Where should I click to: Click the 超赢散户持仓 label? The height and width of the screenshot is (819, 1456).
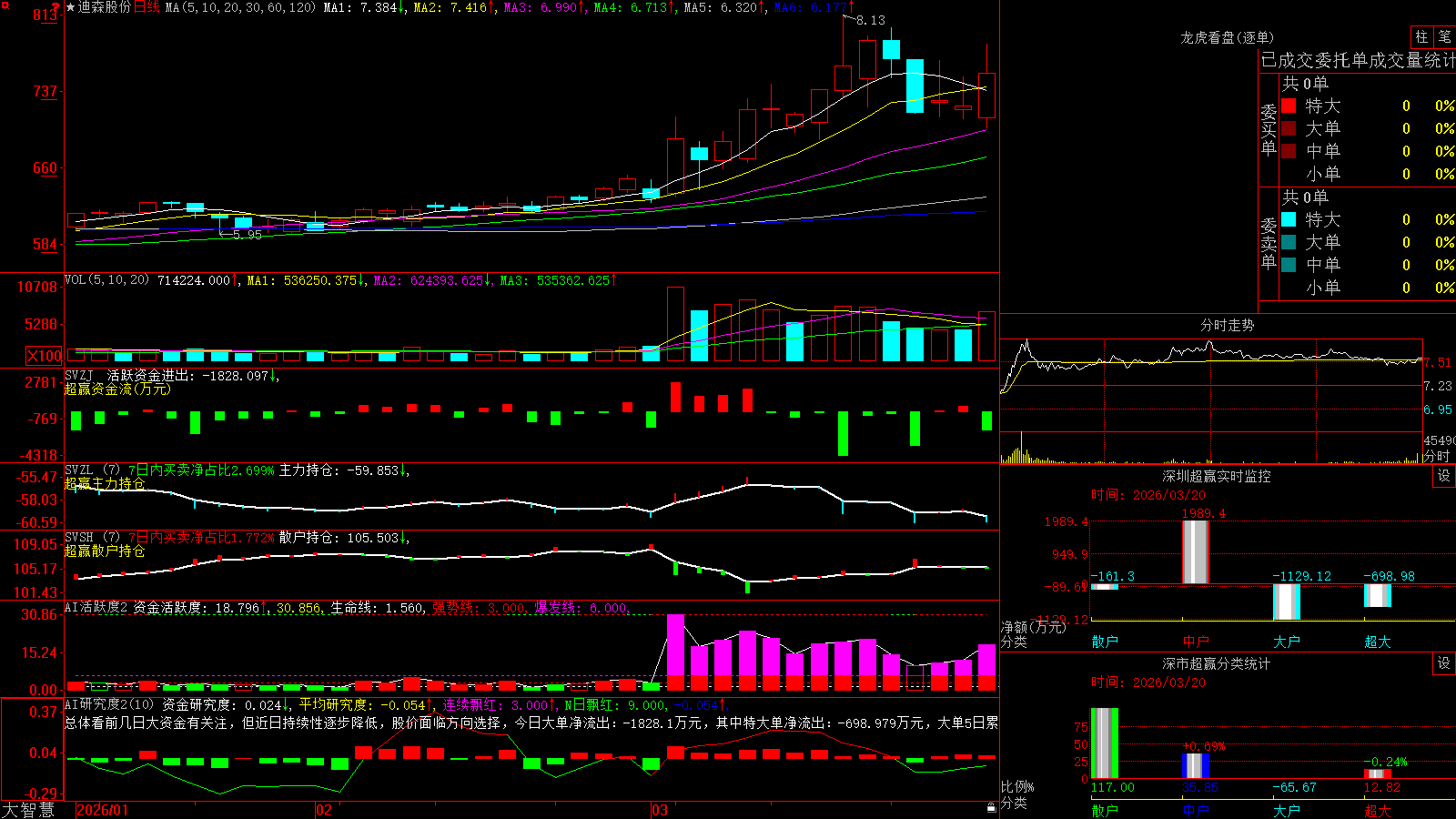(x=105, y=551)
